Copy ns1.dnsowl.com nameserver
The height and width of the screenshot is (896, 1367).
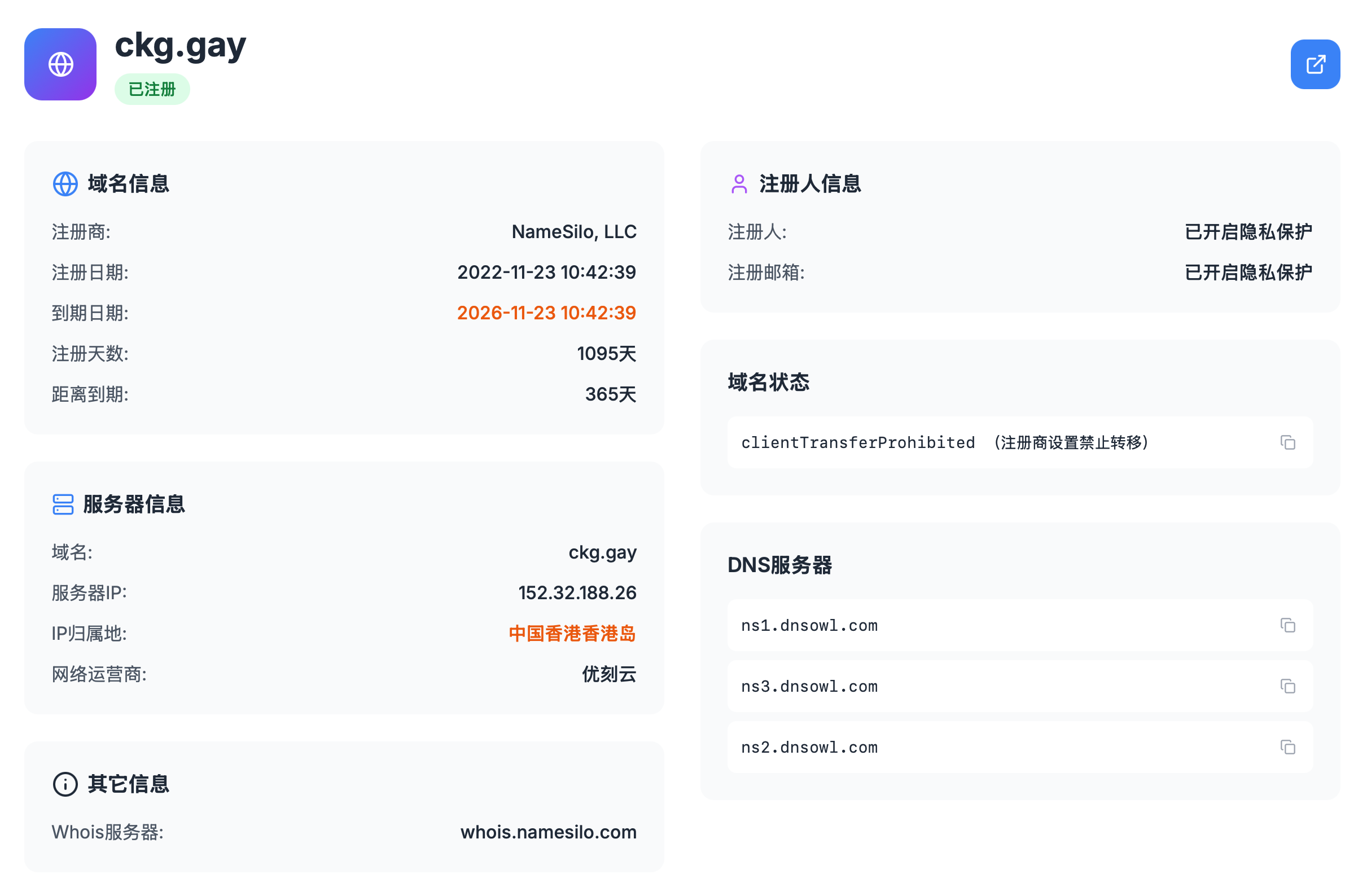coord(1287,625)
